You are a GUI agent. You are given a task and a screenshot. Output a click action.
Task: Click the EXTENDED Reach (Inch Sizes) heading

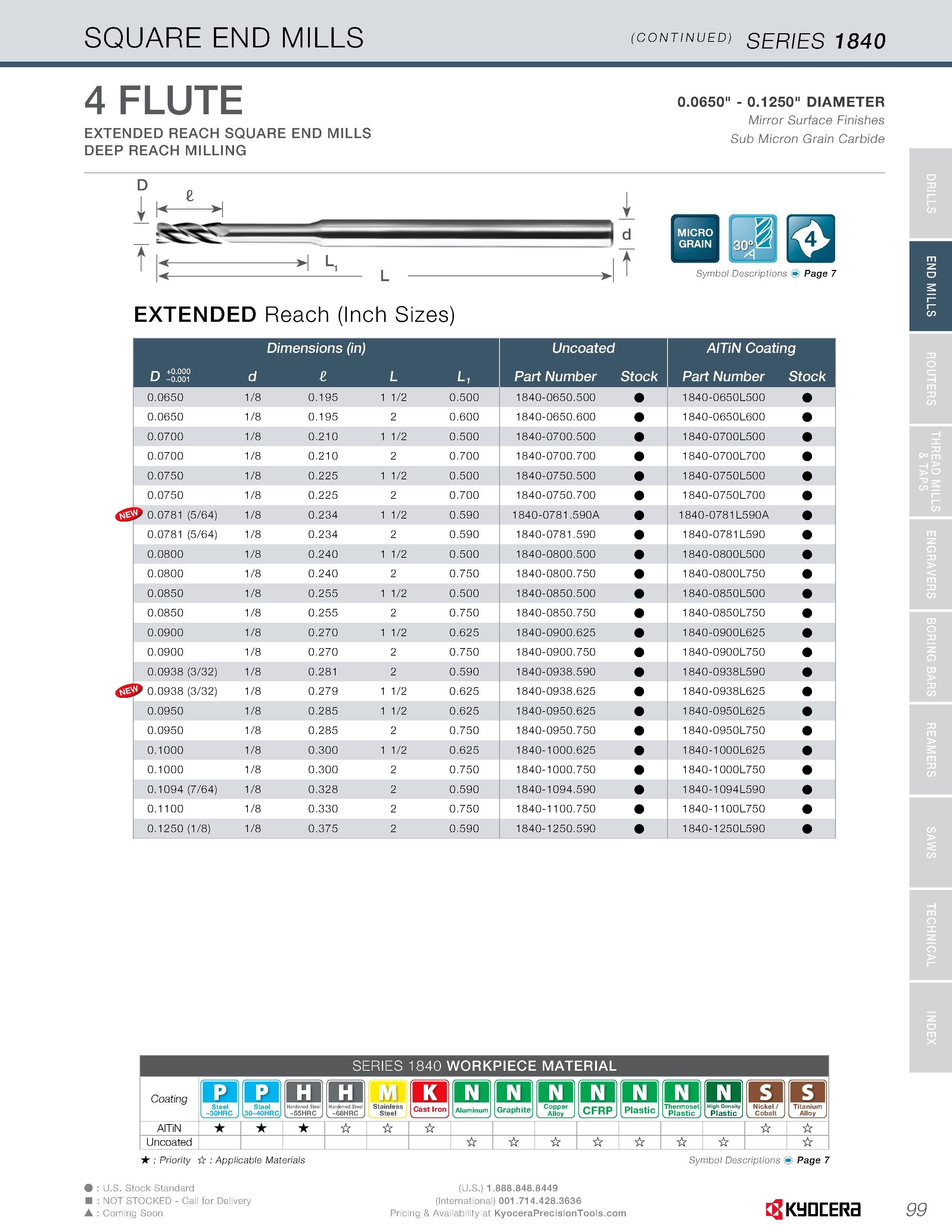pos(295,315)
